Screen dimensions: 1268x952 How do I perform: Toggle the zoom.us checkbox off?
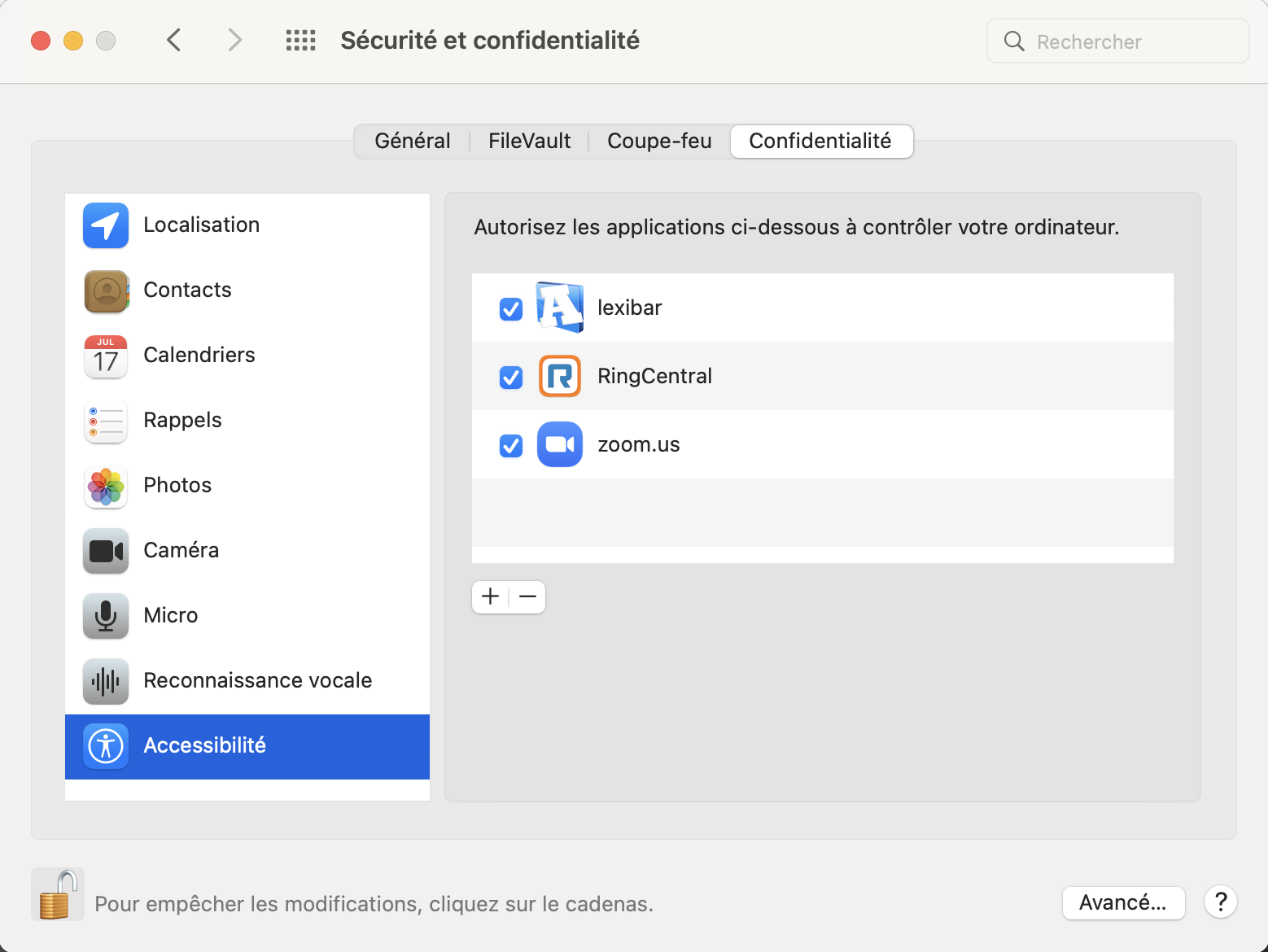point(511,446)
